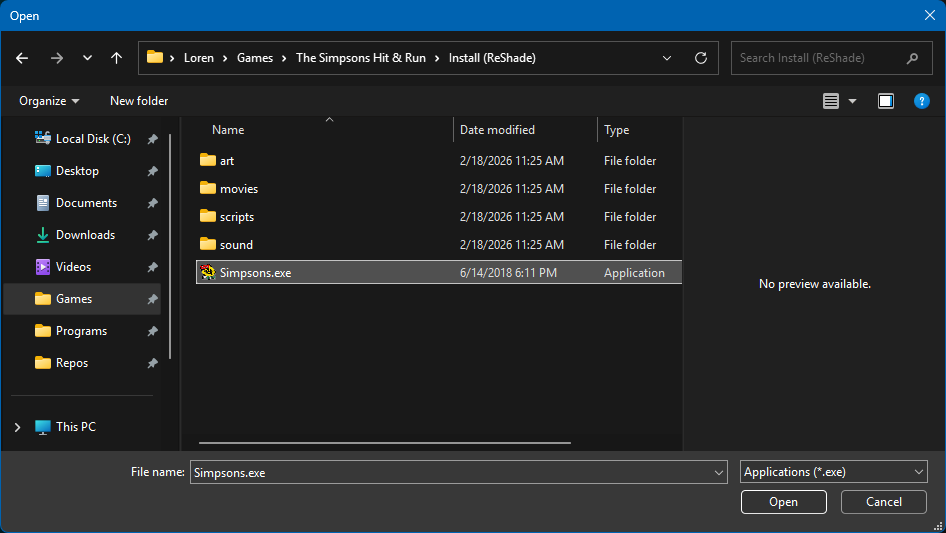Open Videos in the sidebar
The width and height of the screenshot is (946, 533).
coord(83,267)
